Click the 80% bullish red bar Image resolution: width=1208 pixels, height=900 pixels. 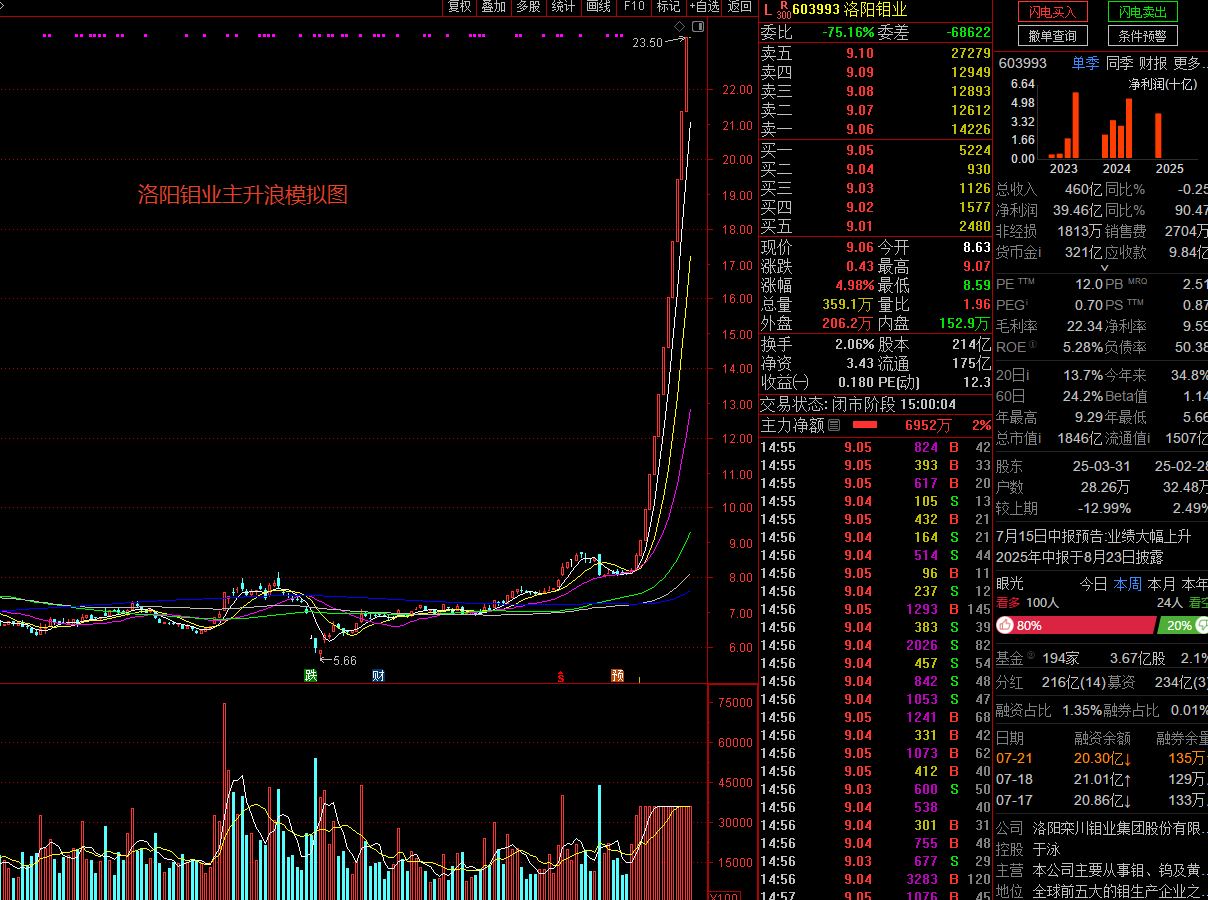point(1075,625)
